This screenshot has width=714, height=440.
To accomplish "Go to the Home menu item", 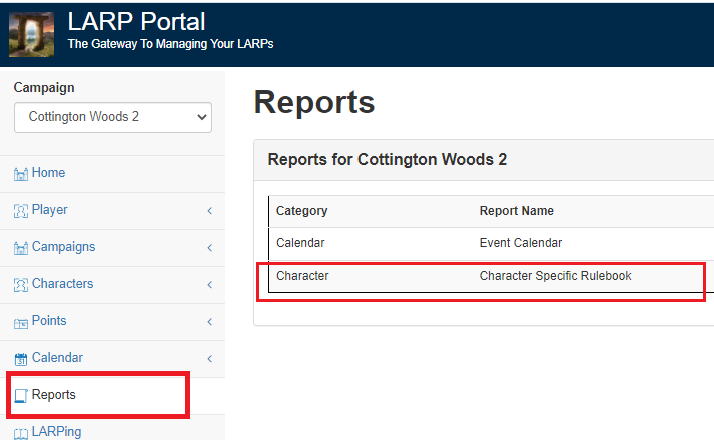I will (48, 173).
